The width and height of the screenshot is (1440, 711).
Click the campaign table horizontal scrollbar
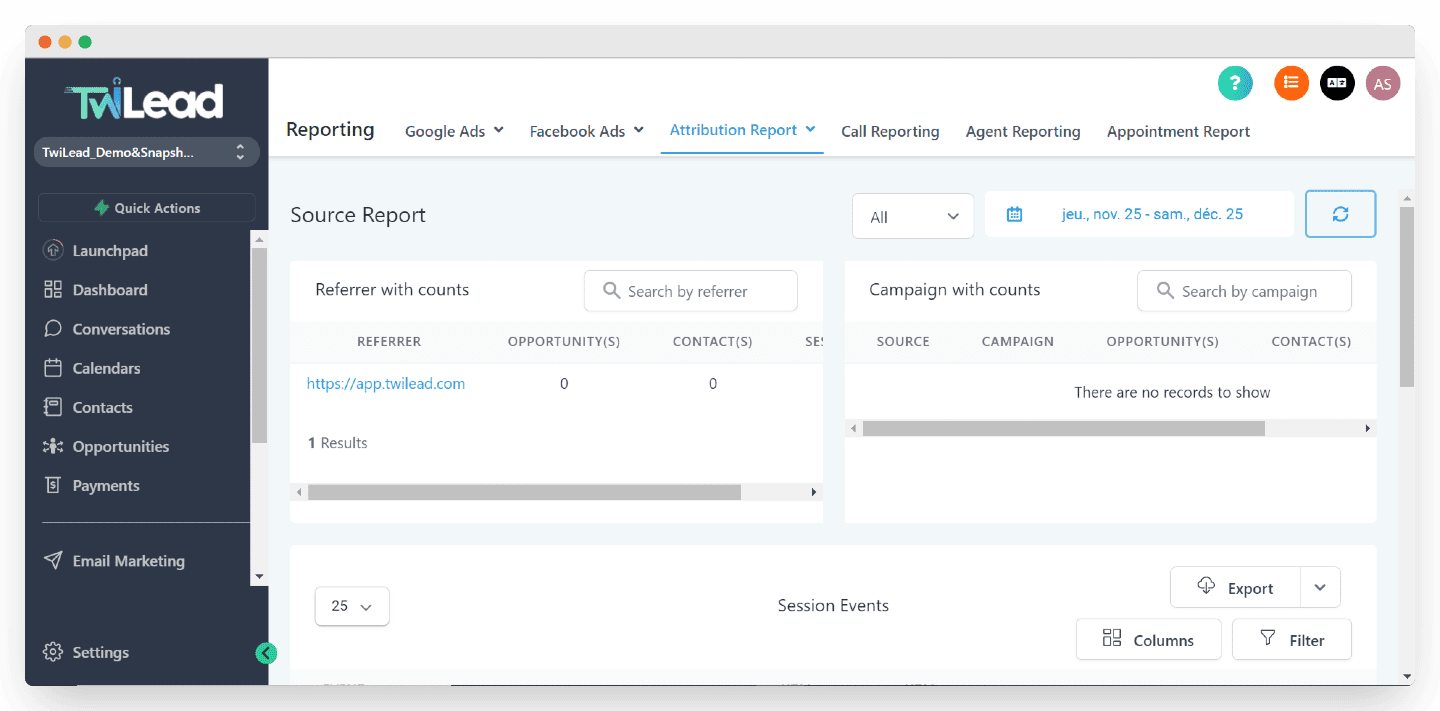[x=1064, y=428]
